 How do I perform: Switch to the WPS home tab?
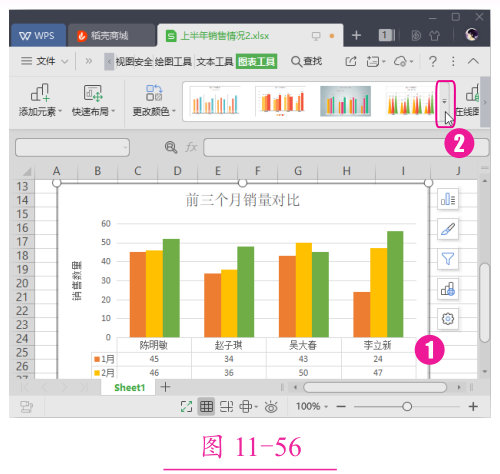tap(38, 36)
